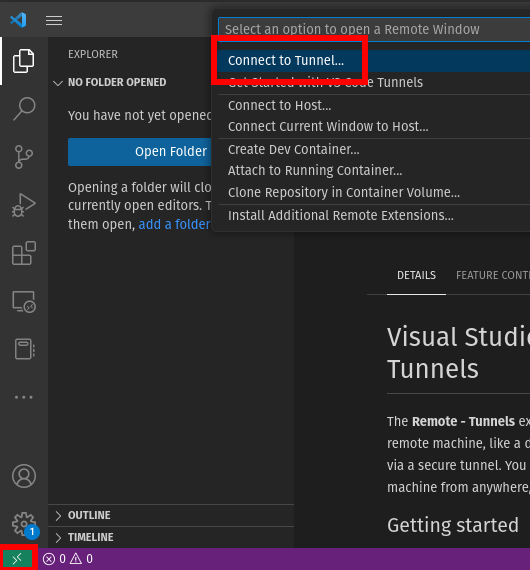Open the Source Control view icon
Screen dimensions: 530x570
click(x=24, y=157)
